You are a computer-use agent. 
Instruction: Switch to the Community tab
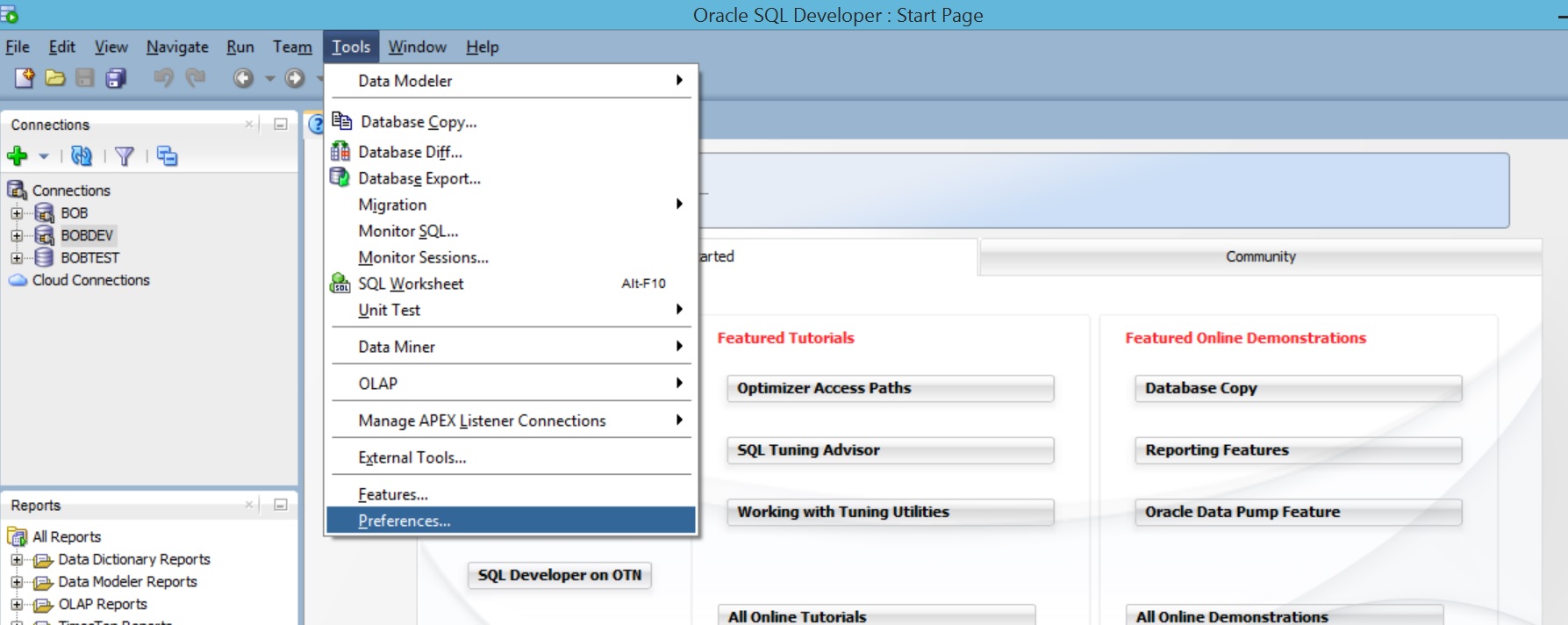point(1261,256)
